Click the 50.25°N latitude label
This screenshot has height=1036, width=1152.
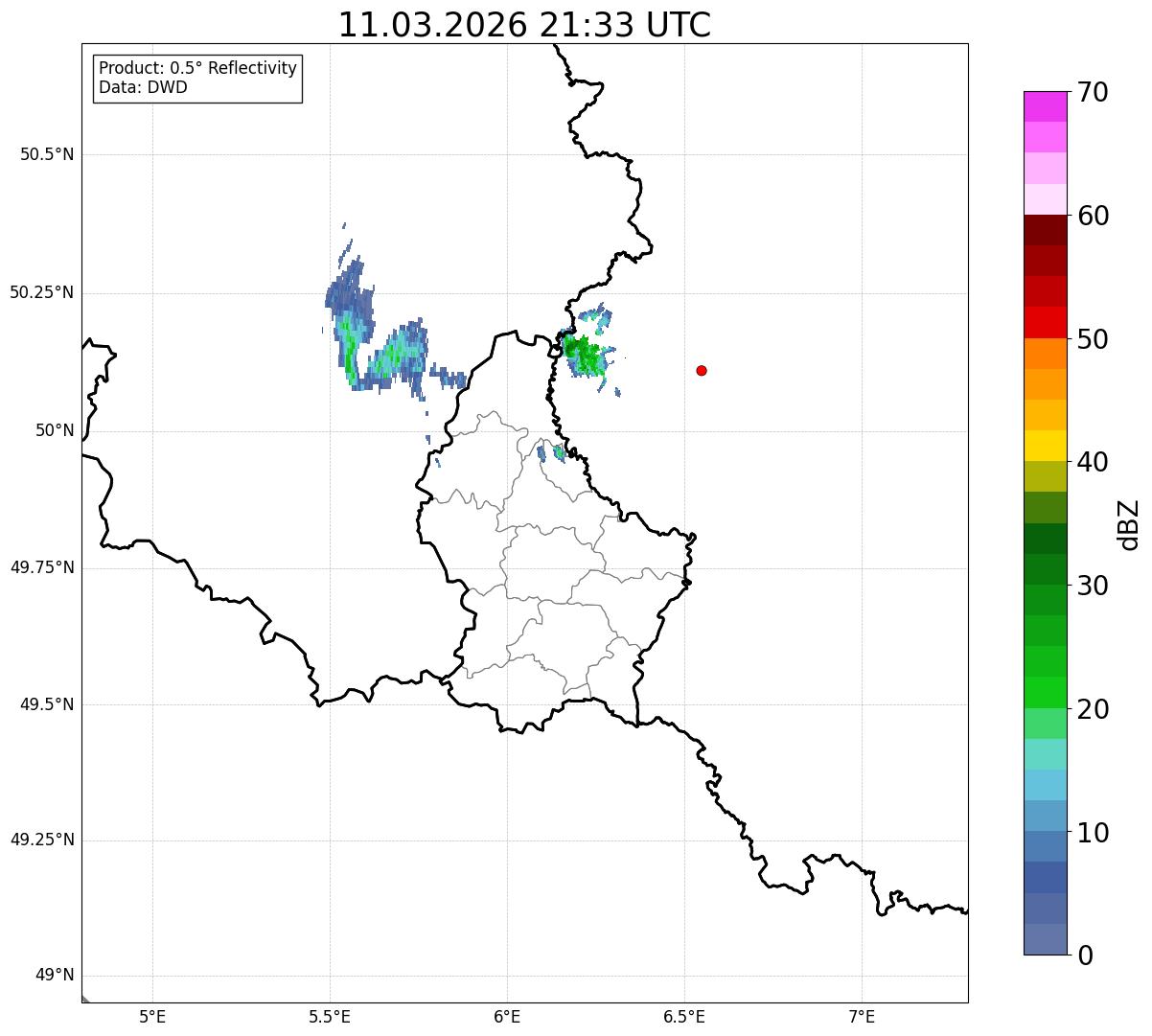(42, 292)
